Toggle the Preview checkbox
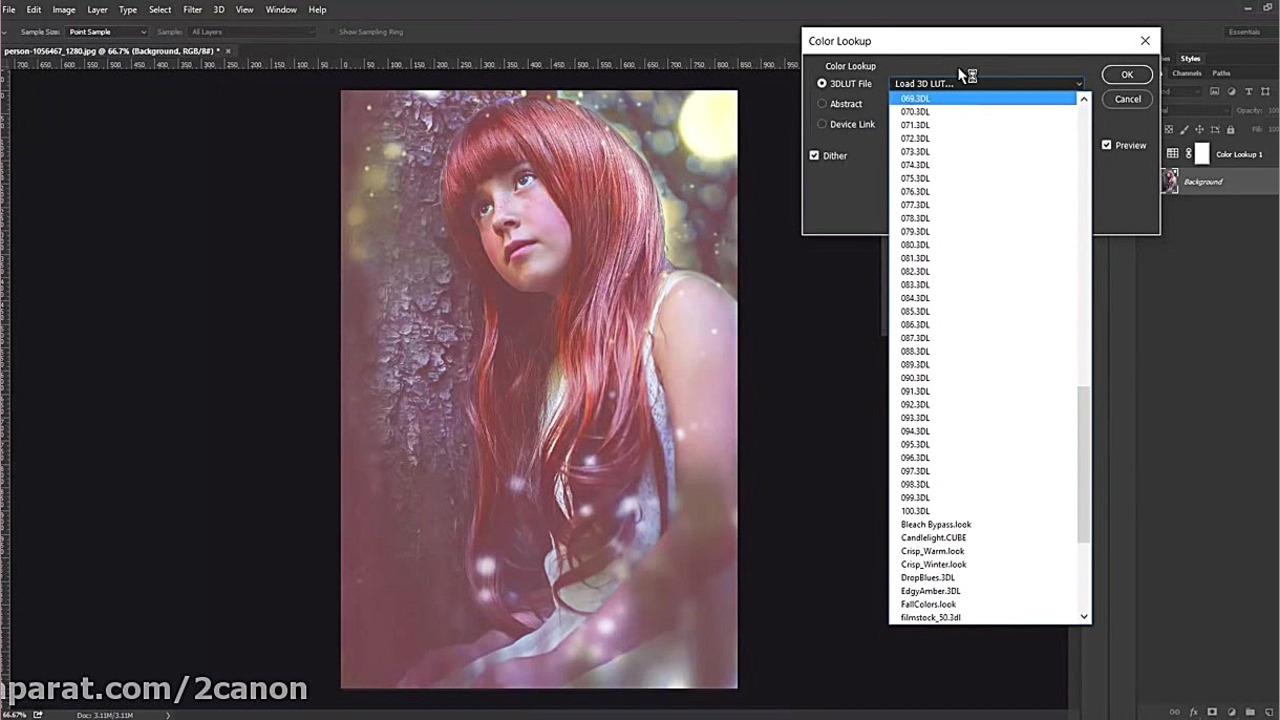1280x720 pixels. pos(1106,145)
